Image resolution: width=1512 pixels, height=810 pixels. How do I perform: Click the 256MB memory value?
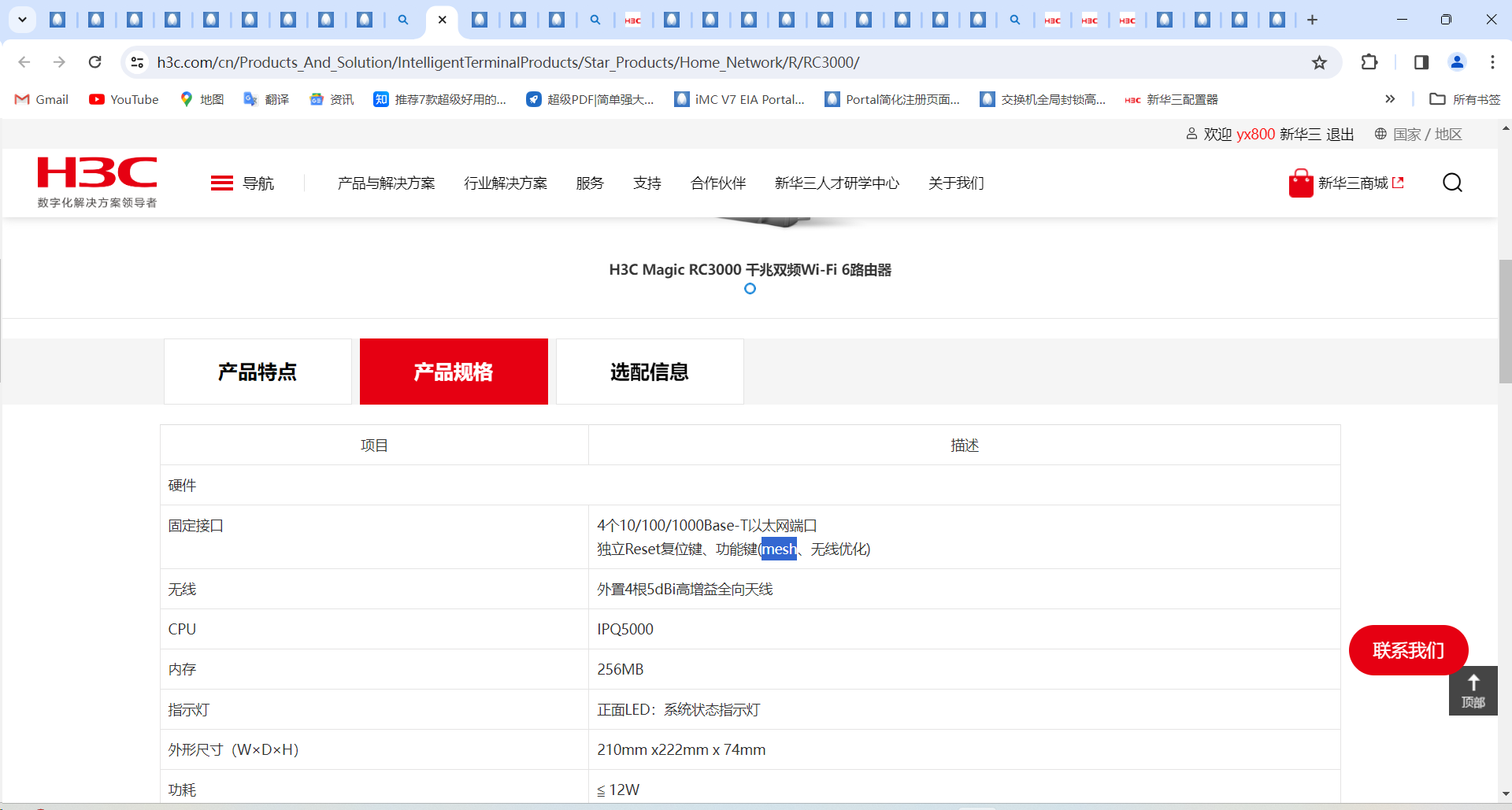coord(621,669)
